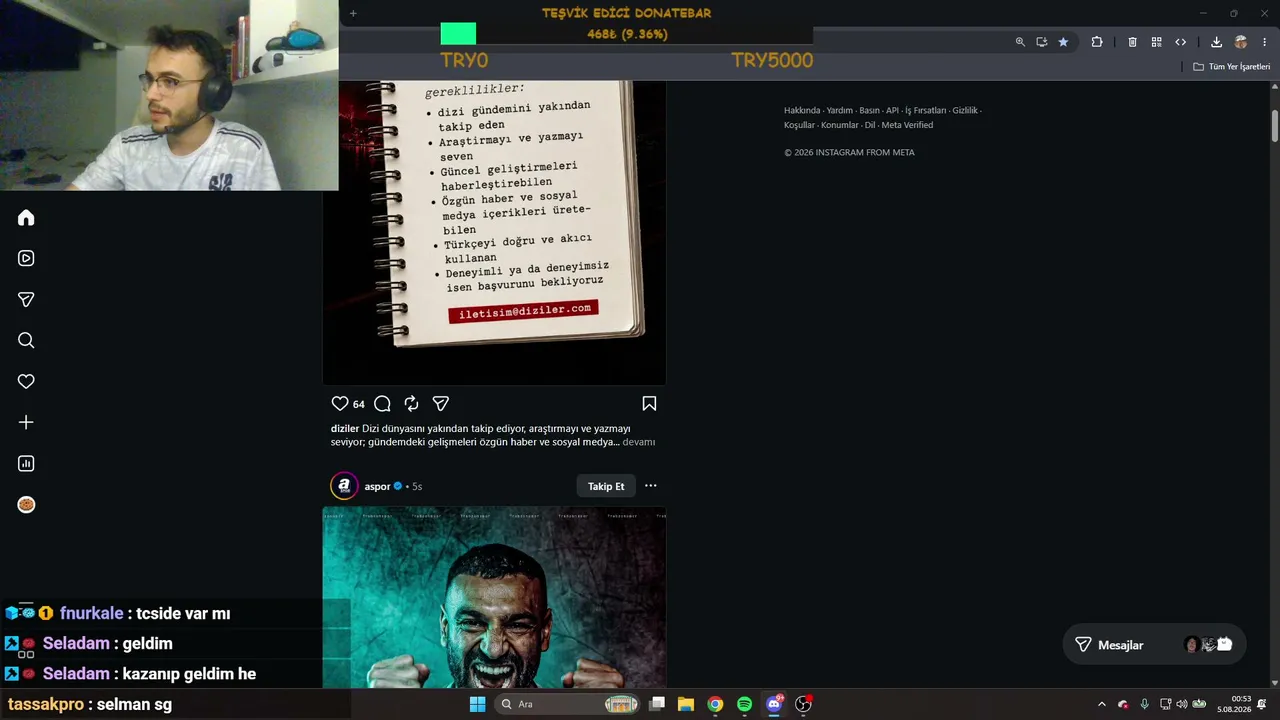
Task: Open Reels from the Instagram sidebar
Action: click(x=26, y=258)
